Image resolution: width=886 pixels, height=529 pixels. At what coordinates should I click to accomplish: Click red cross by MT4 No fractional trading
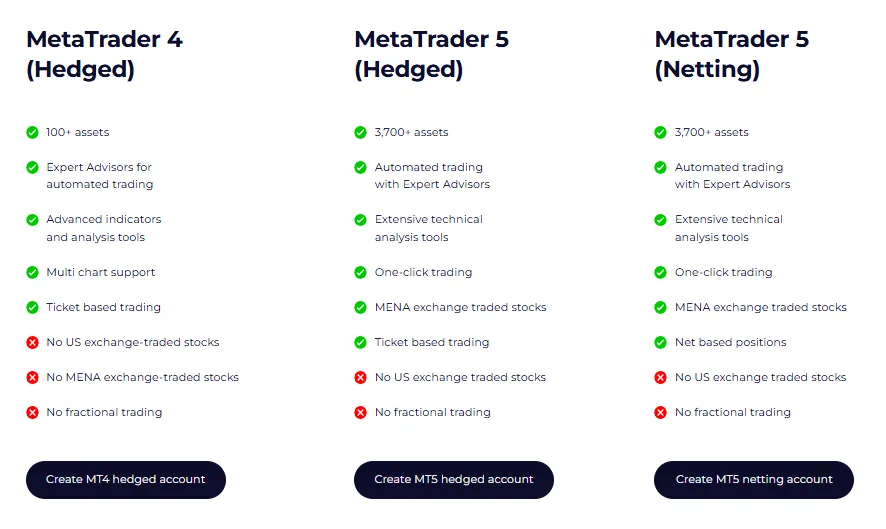pyautogui.click(x=33, y=412)
